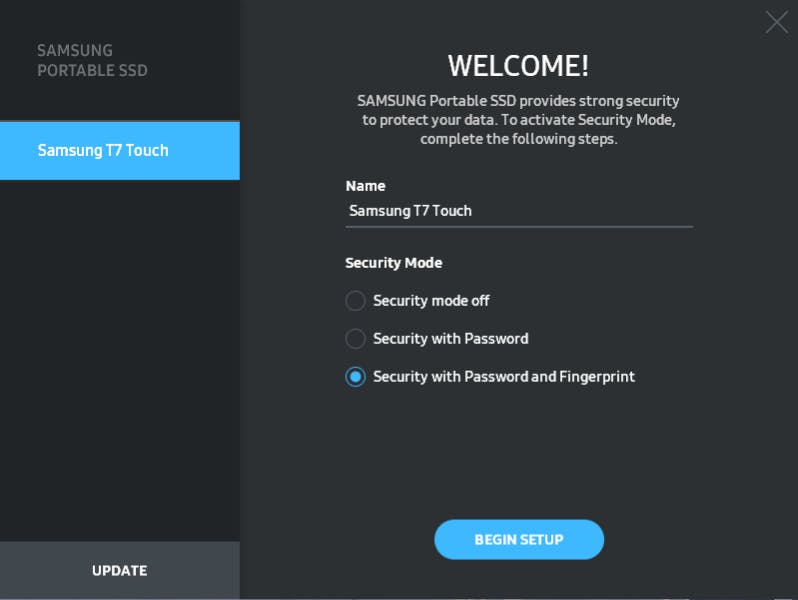The width and height of the screenshot is (798, 600).
Task: Click the underline beneath the Name field
Action: (x=518, y=226)
